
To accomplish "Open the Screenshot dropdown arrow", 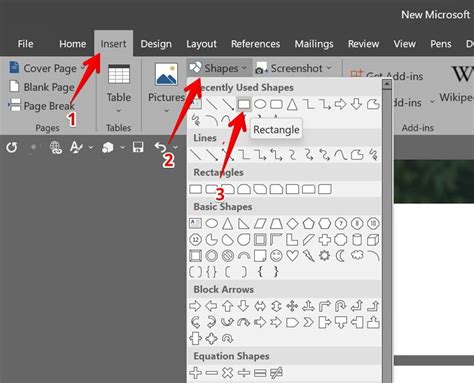I will (x=329, y=68).
